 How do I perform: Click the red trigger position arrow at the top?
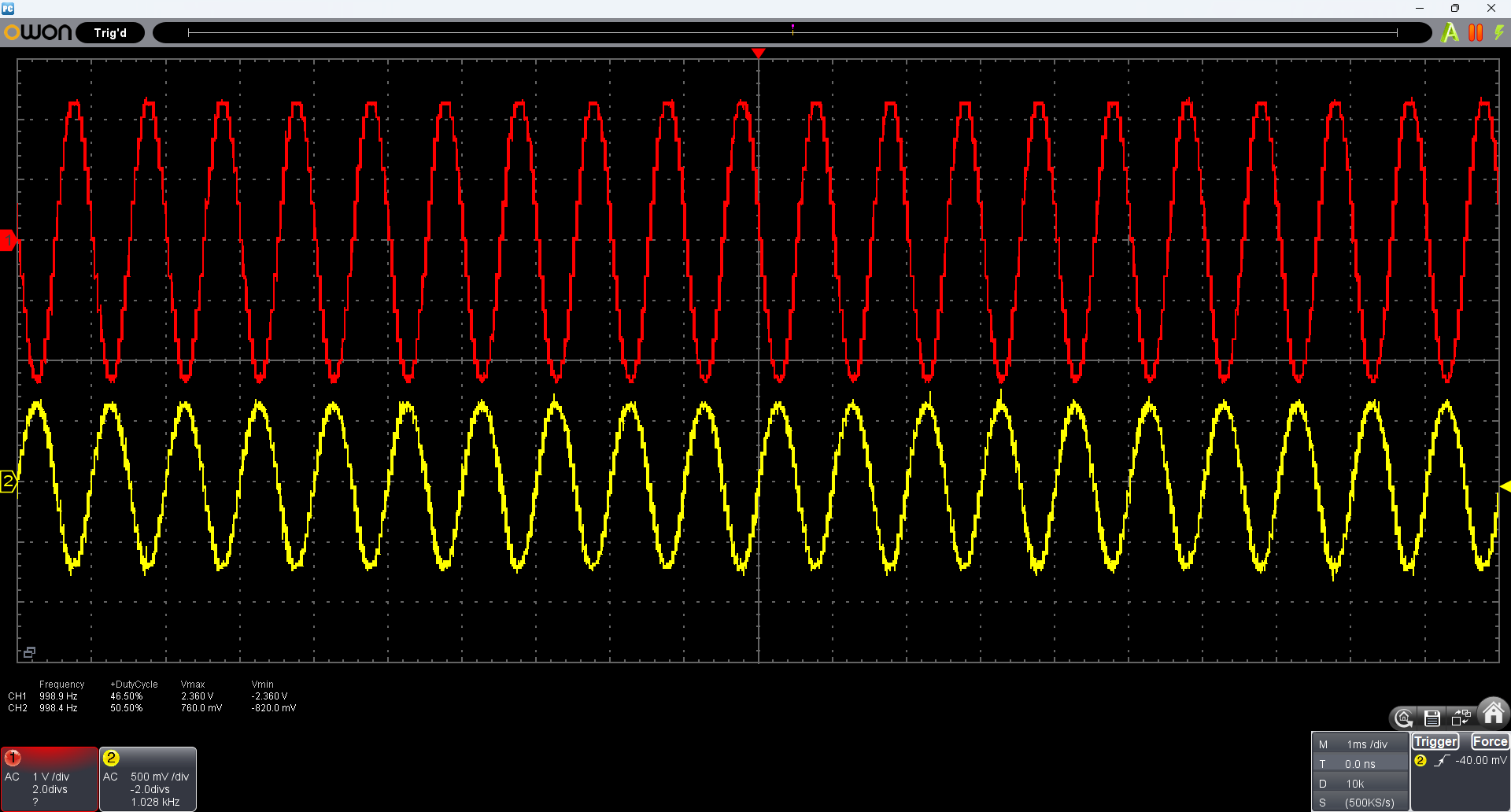(x=759, y=53)
